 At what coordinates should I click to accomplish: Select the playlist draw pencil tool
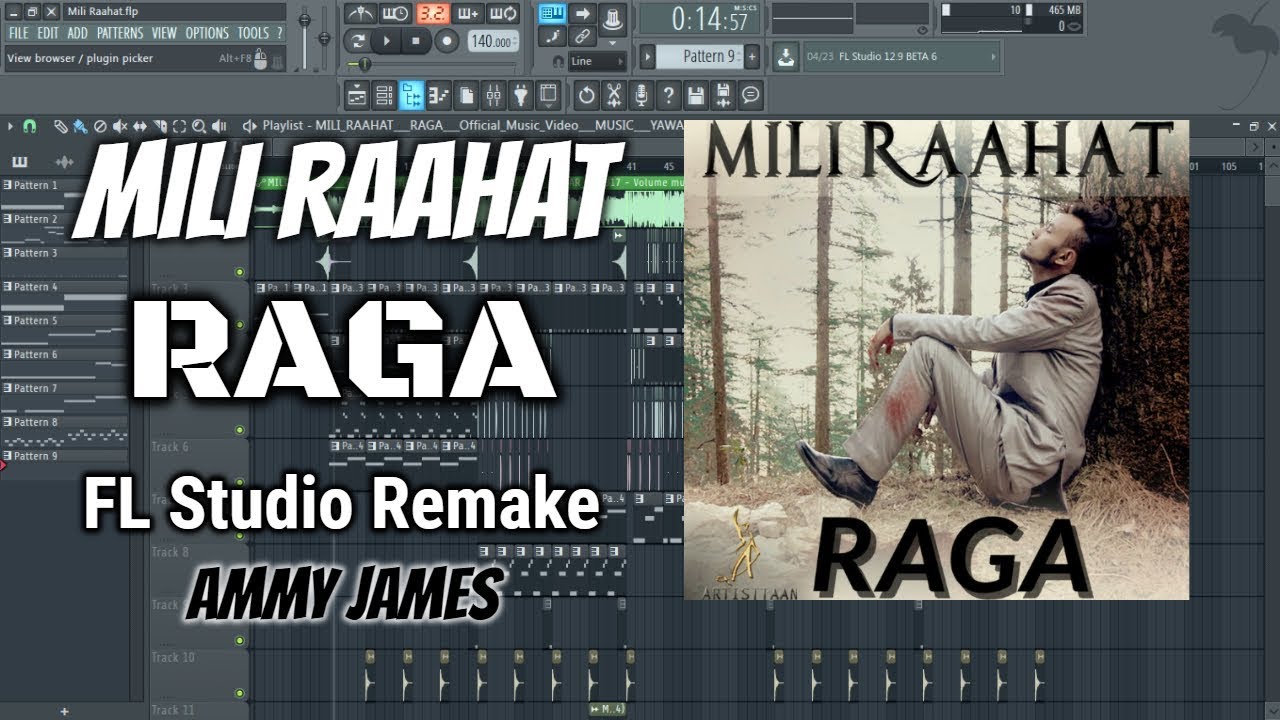(60, 126)
